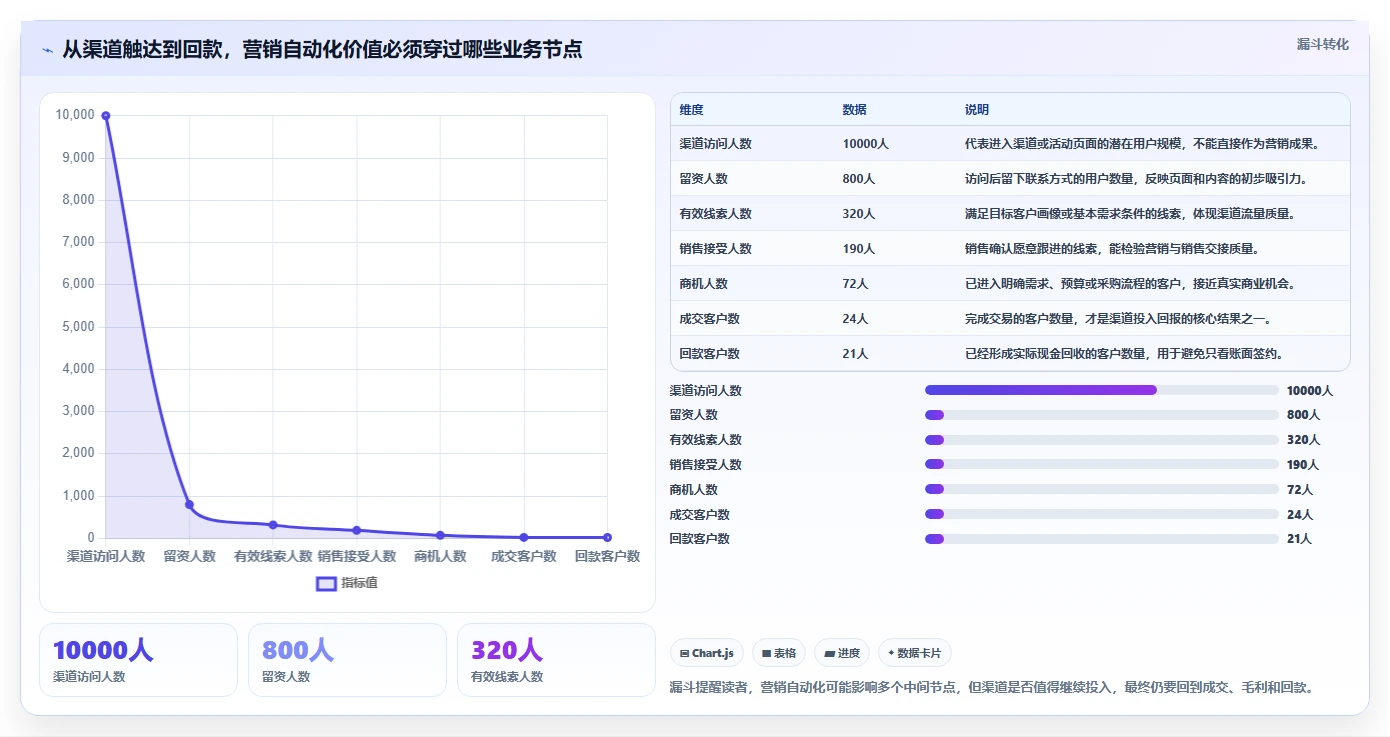Open the 10000人 渠道访问人数 card

coord(138,660)
